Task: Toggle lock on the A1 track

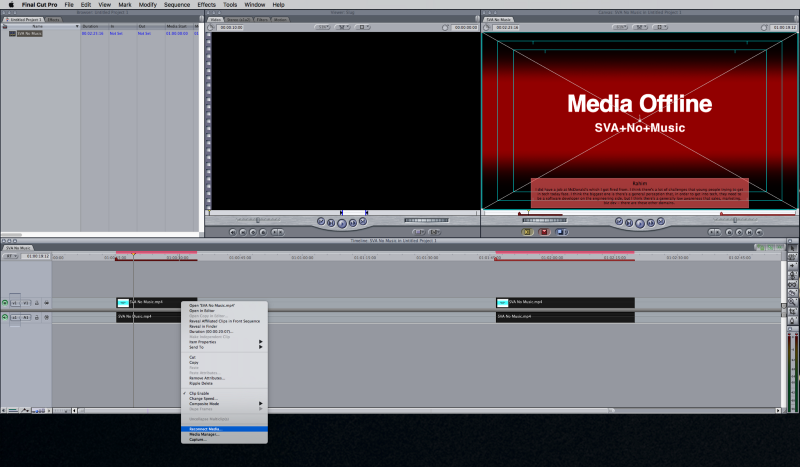Action: coord(37,317)
